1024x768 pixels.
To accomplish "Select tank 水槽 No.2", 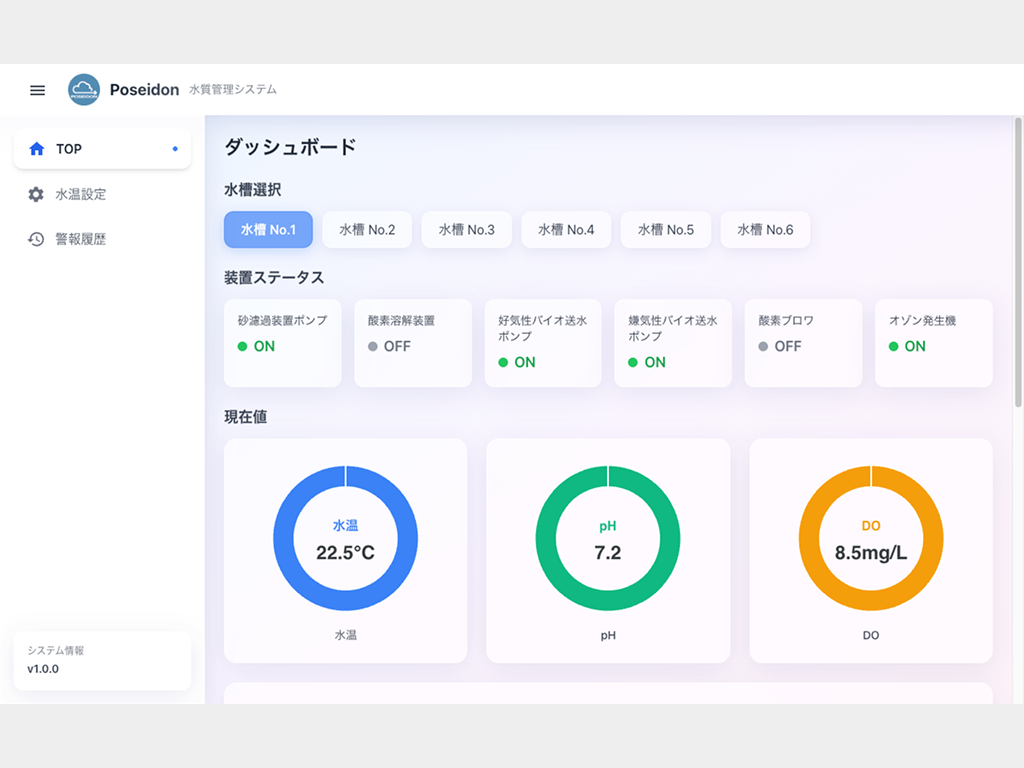I will coord(367,230).
